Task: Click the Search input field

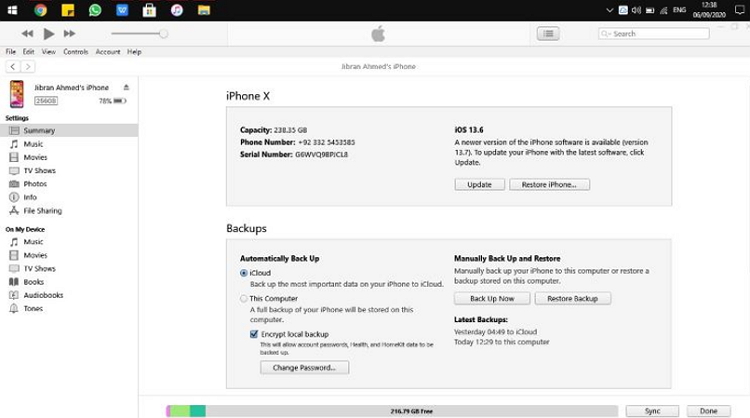Action: [653, 33]
